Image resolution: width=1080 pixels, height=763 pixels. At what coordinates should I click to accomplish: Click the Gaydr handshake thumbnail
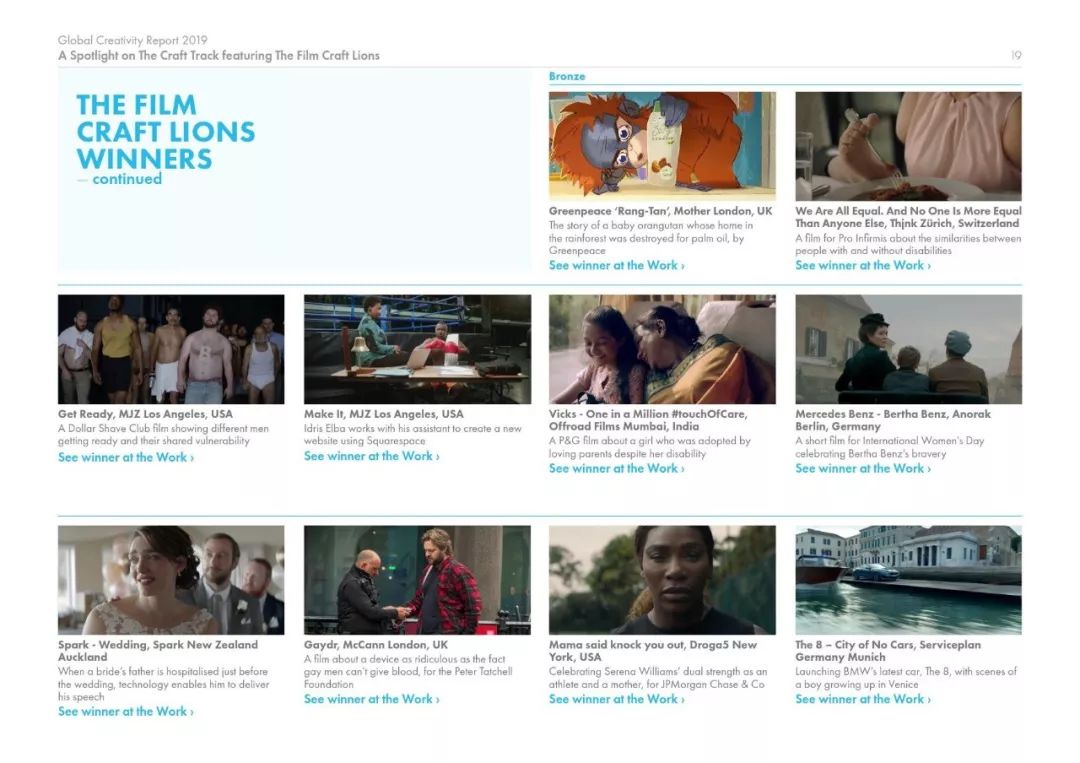tap(417, 580)
